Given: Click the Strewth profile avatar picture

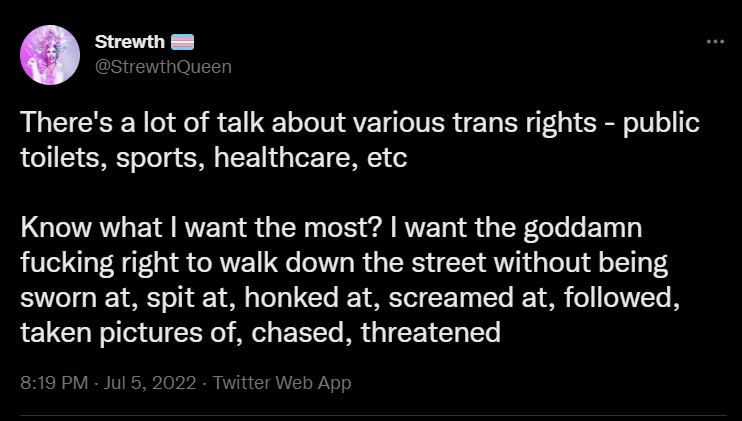Looking at the screenshot, I should click(x=50, y=55).
